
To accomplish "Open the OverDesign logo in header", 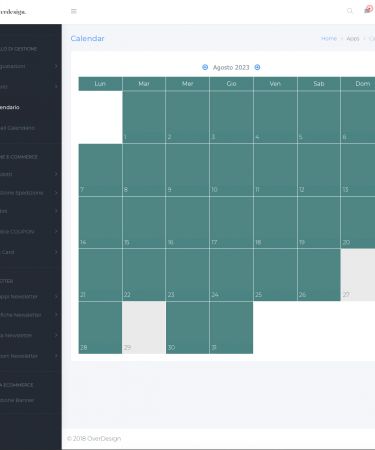I will click(13, 12).
